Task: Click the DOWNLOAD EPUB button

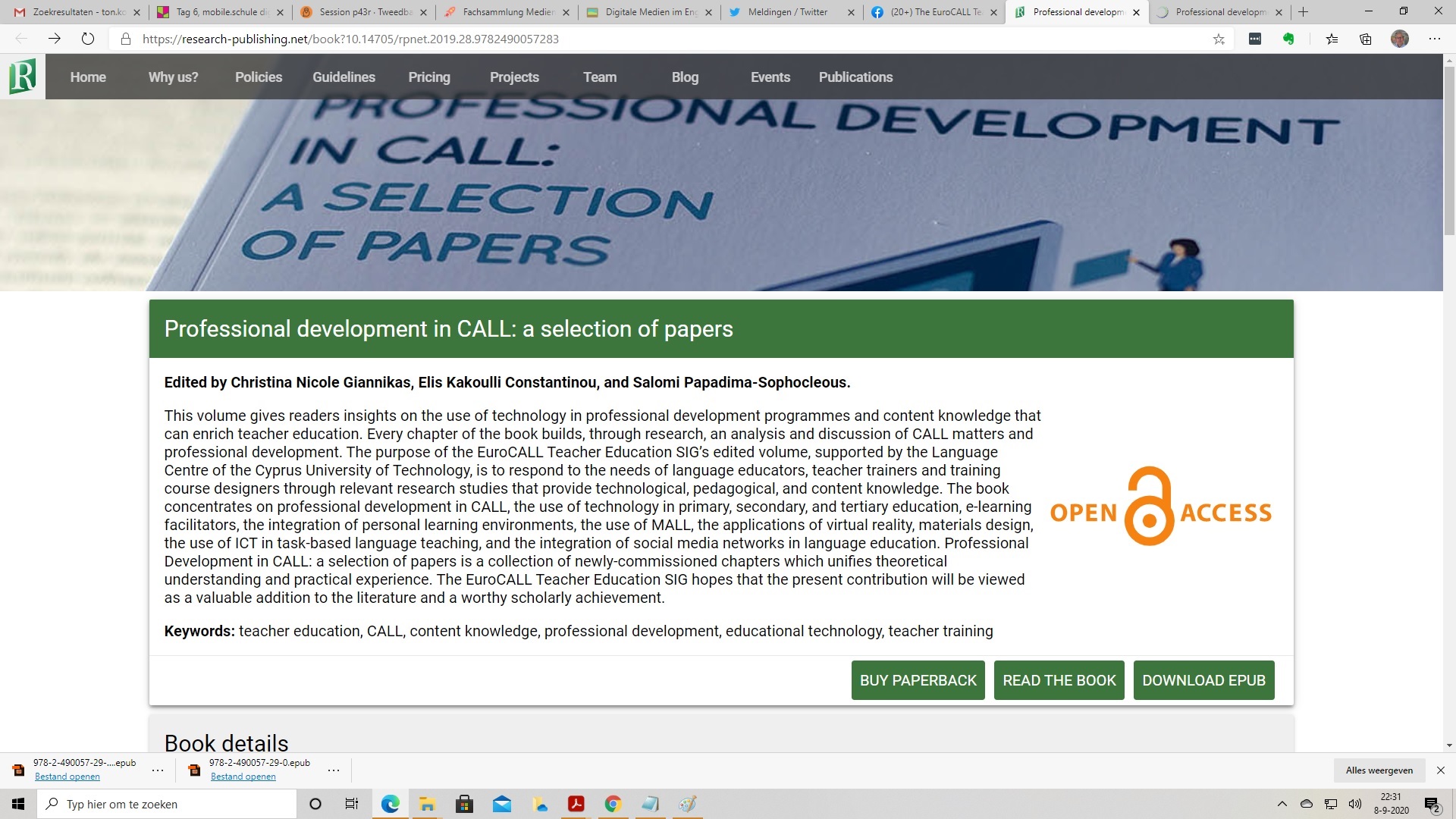Action: click(1203, 680)
